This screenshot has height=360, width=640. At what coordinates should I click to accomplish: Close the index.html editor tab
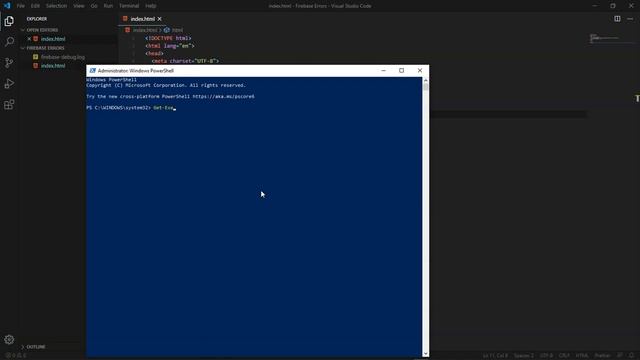click(x=160, y=19)
